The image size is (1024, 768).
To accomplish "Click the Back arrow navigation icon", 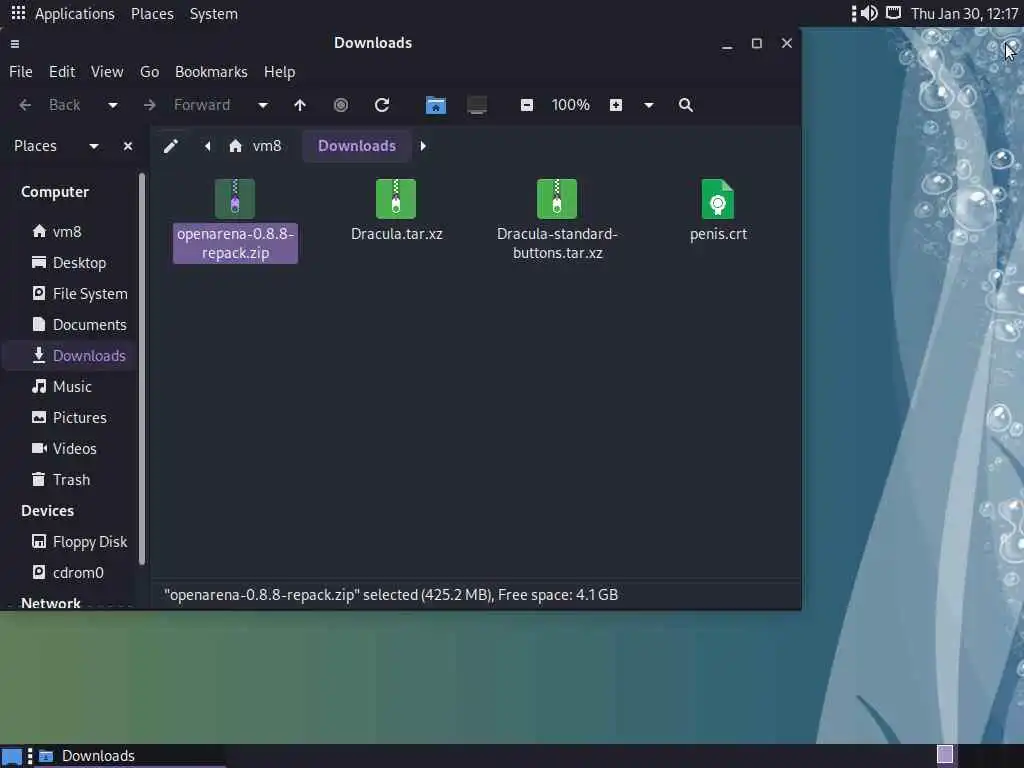I will tap(25, 105).
